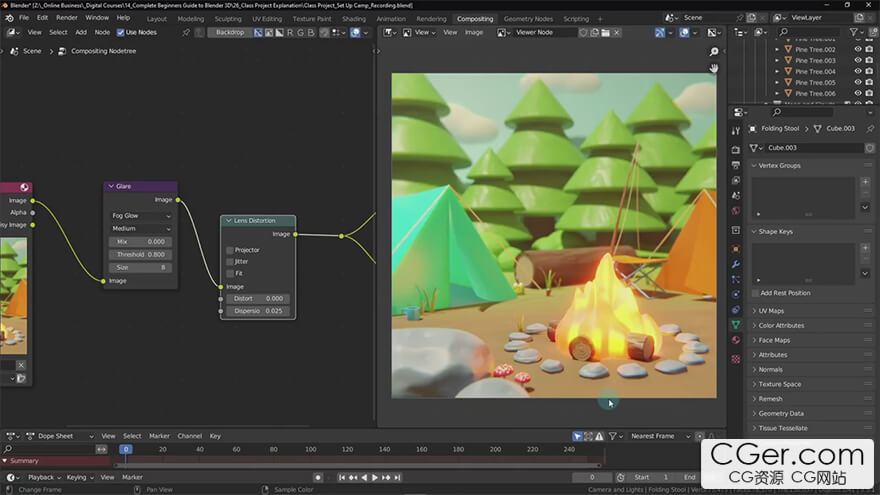
Task: Open the Medium quality dropdown
Action: tap(141, 228)
